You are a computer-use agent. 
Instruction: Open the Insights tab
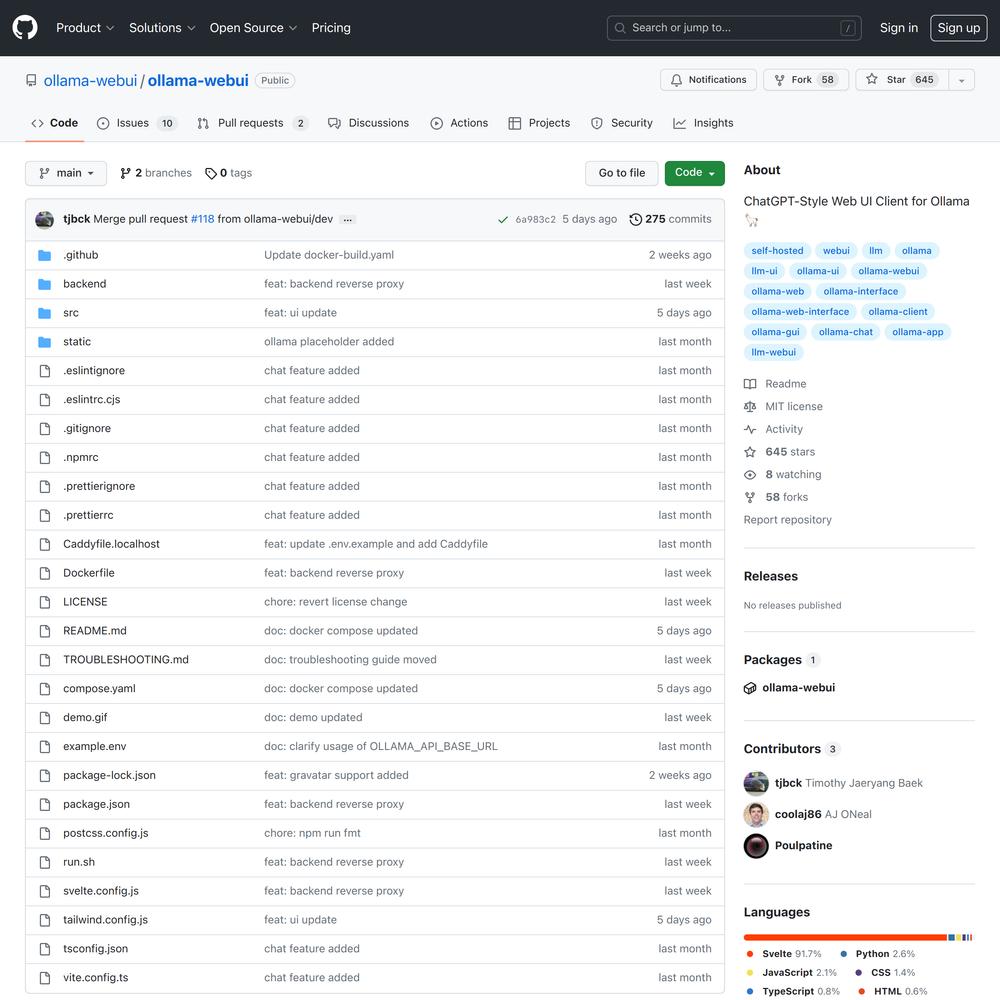click(x=703, y=123)
